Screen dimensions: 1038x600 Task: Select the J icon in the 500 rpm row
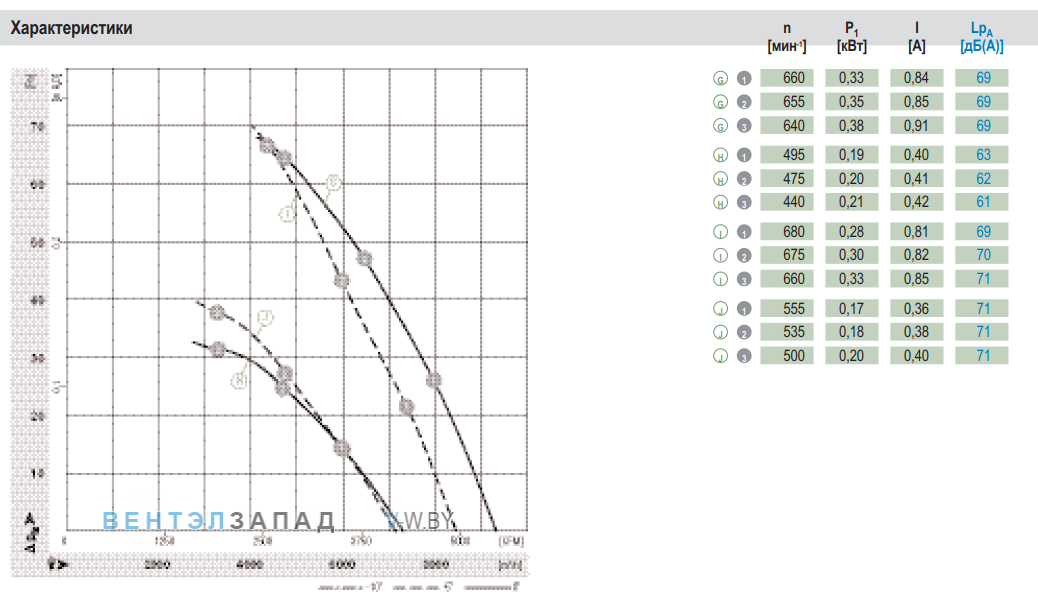click(x=720, y=356)
